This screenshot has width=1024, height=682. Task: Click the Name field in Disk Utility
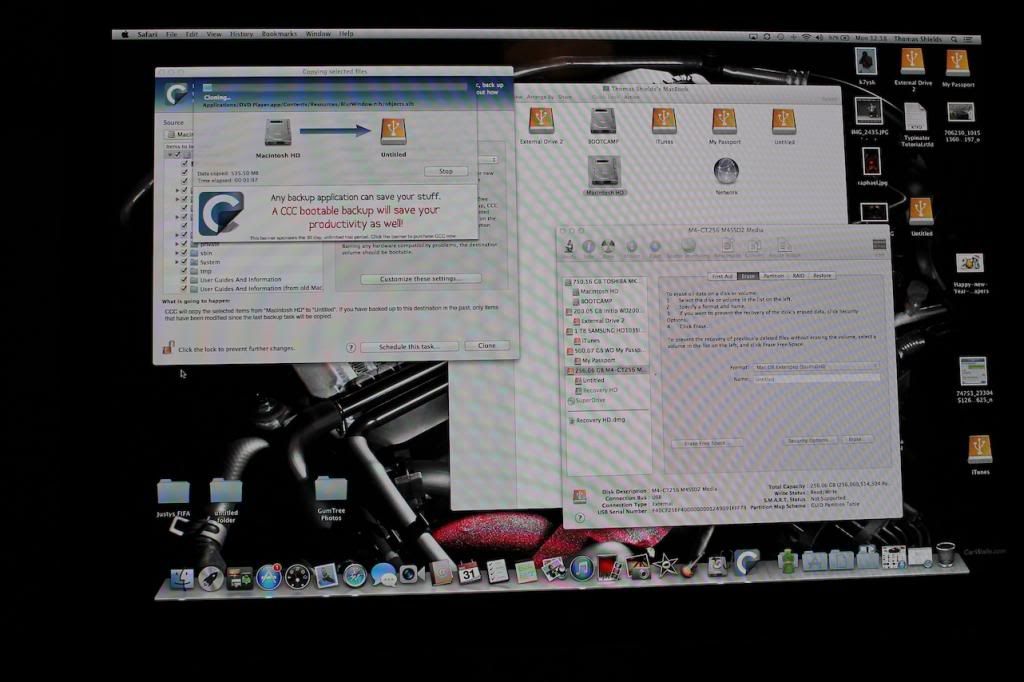tap(816, 379)
